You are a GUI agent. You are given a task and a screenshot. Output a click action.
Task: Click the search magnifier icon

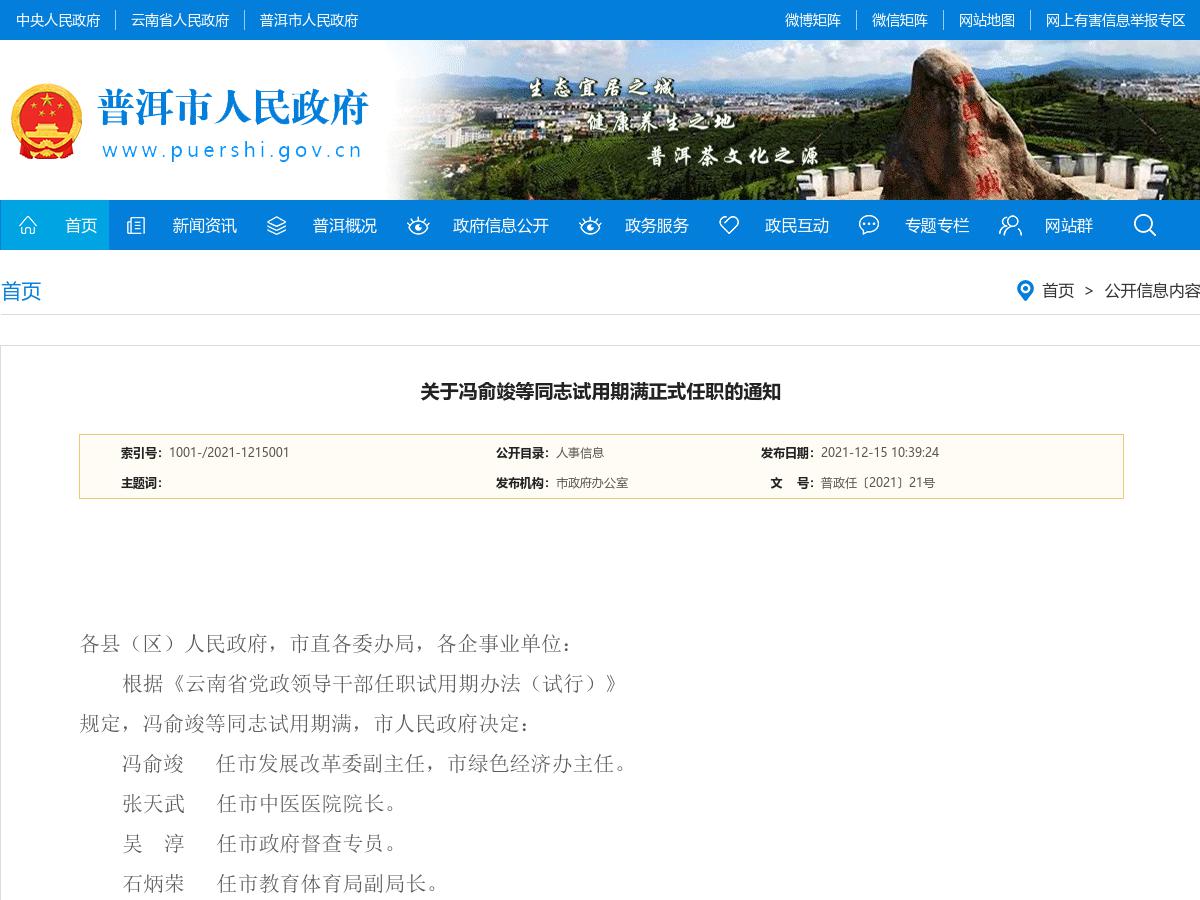1144,225
